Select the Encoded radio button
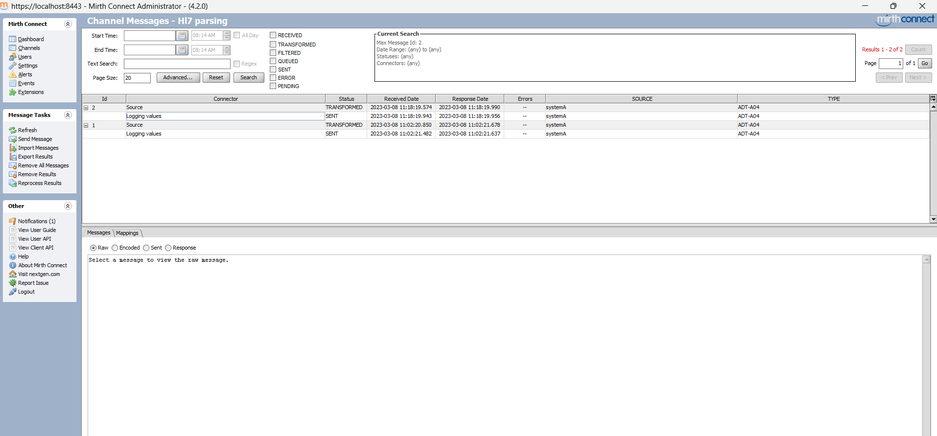 pyautogui.click(x=115, y=248)
